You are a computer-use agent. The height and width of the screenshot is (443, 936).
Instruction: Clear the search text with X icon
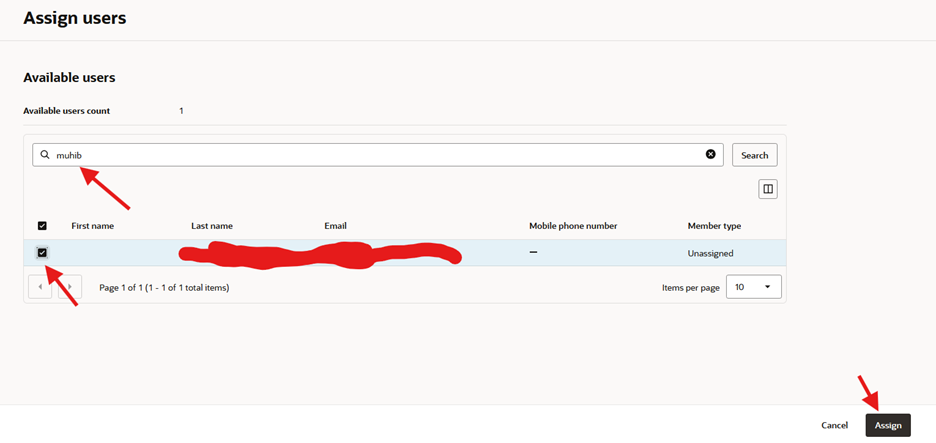click(711, 154)
